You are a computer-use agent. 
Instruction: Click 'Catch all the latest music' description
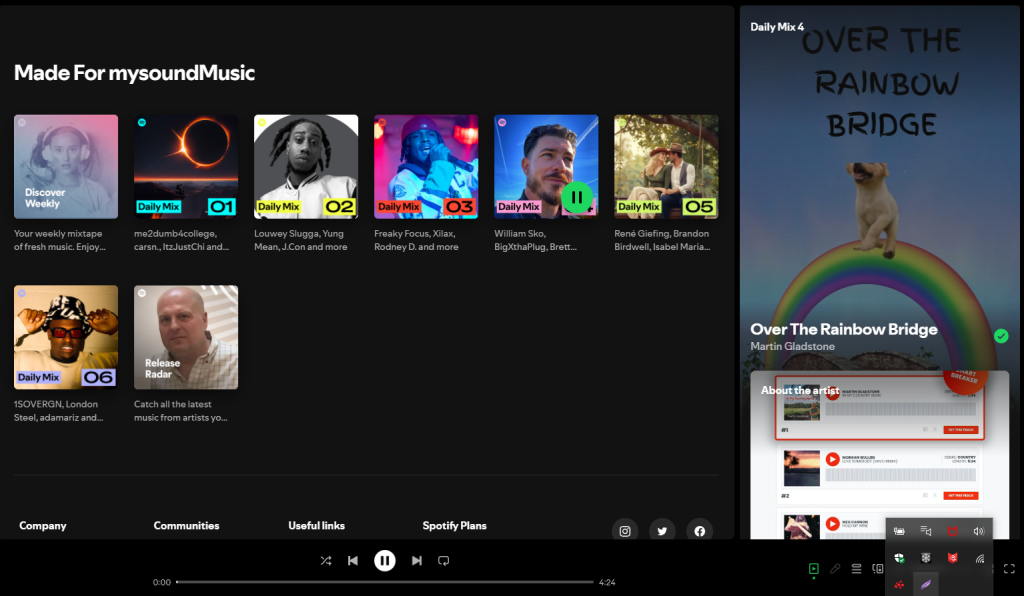180,411
